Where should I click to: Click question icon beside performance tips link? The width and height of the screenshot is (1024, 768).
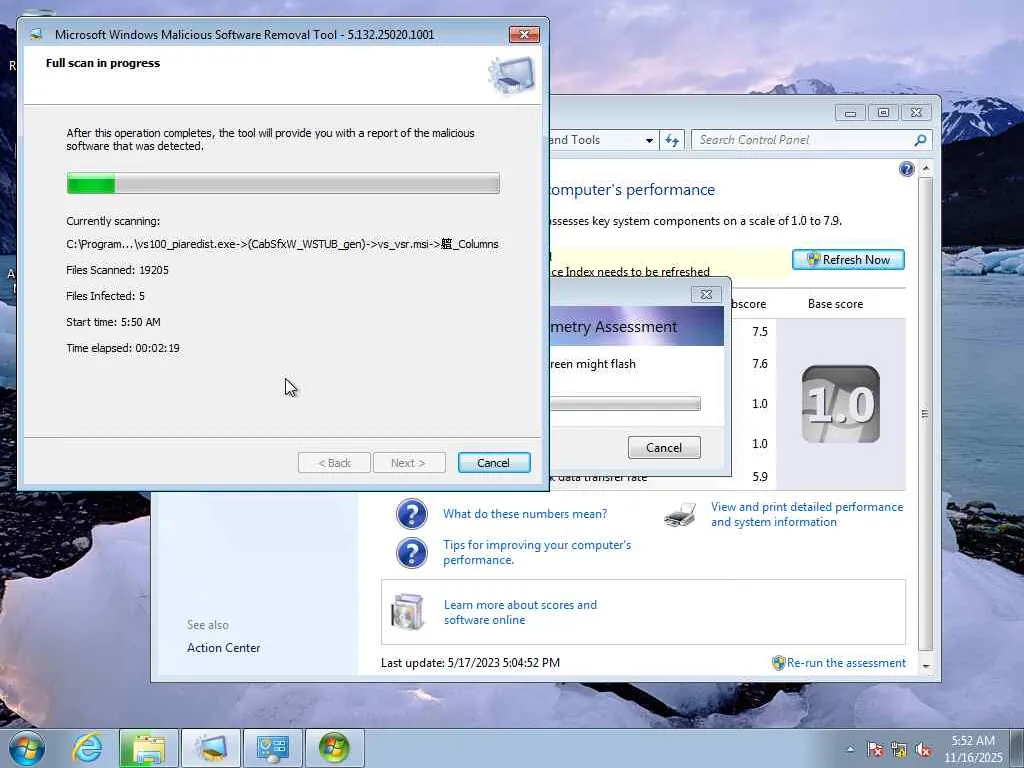click(411, 552)
